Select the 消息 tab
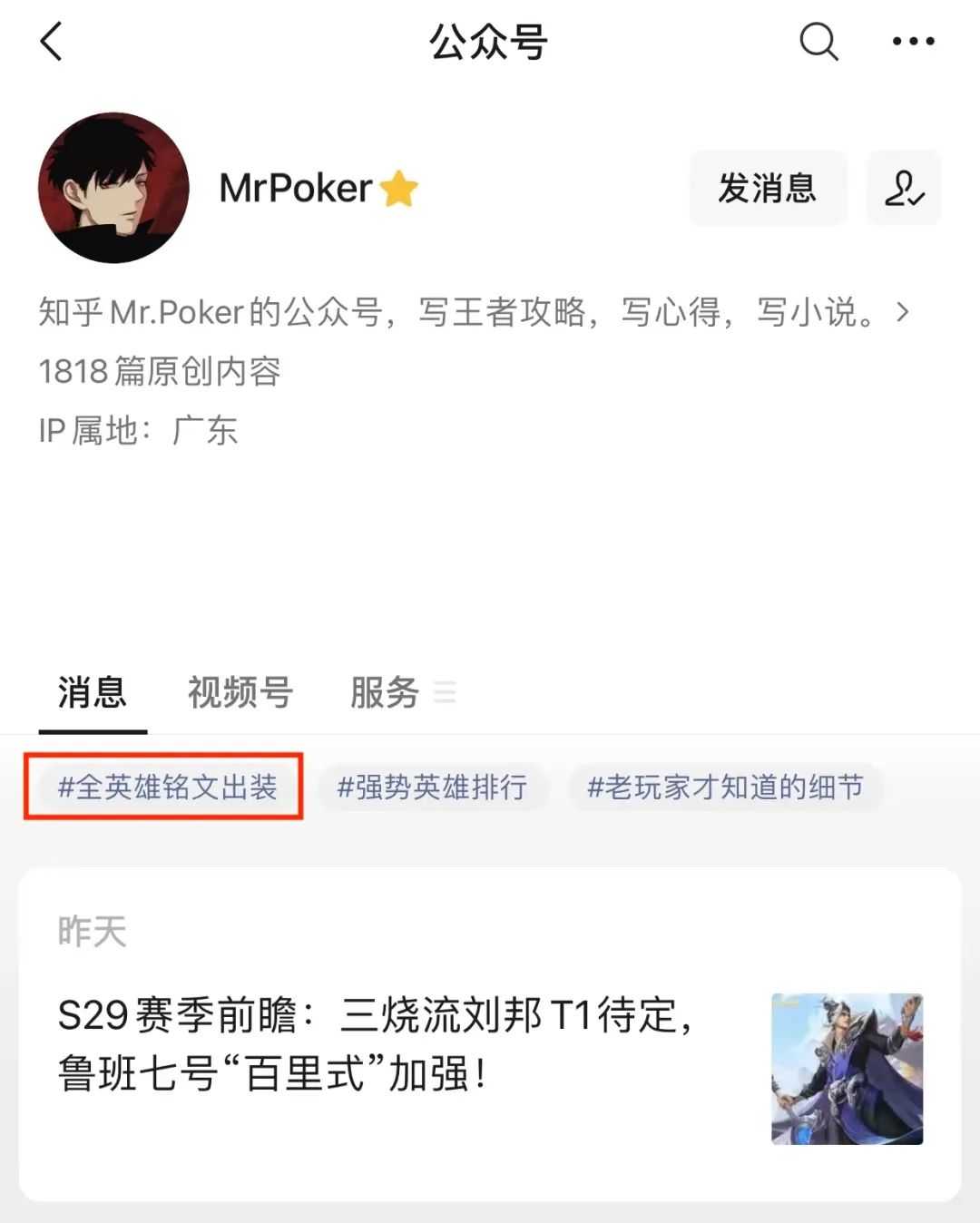 click(x=93, y=692)
